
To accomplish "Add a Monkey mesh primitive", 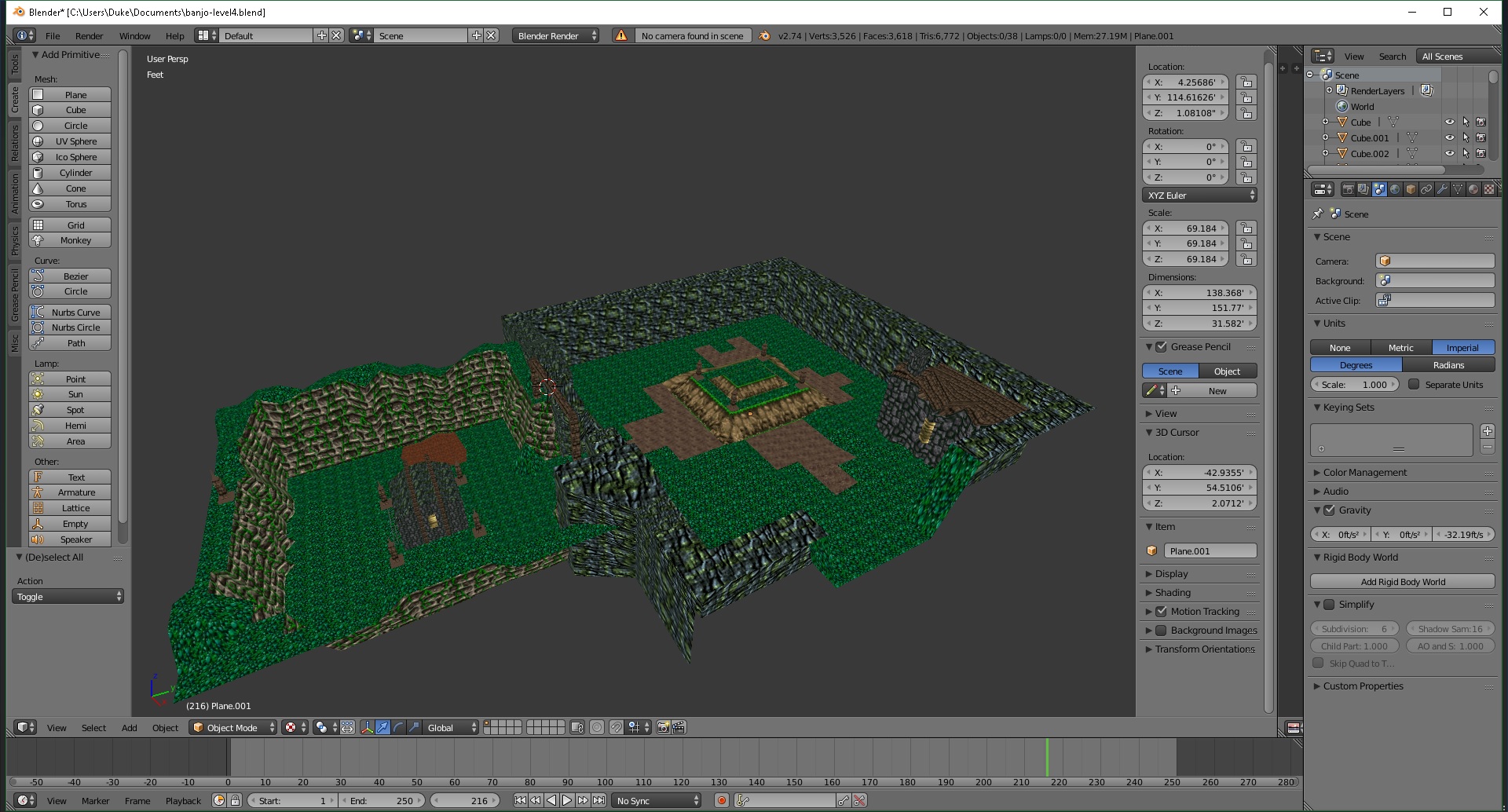I will pyautogui.click(x=75, y=241).
